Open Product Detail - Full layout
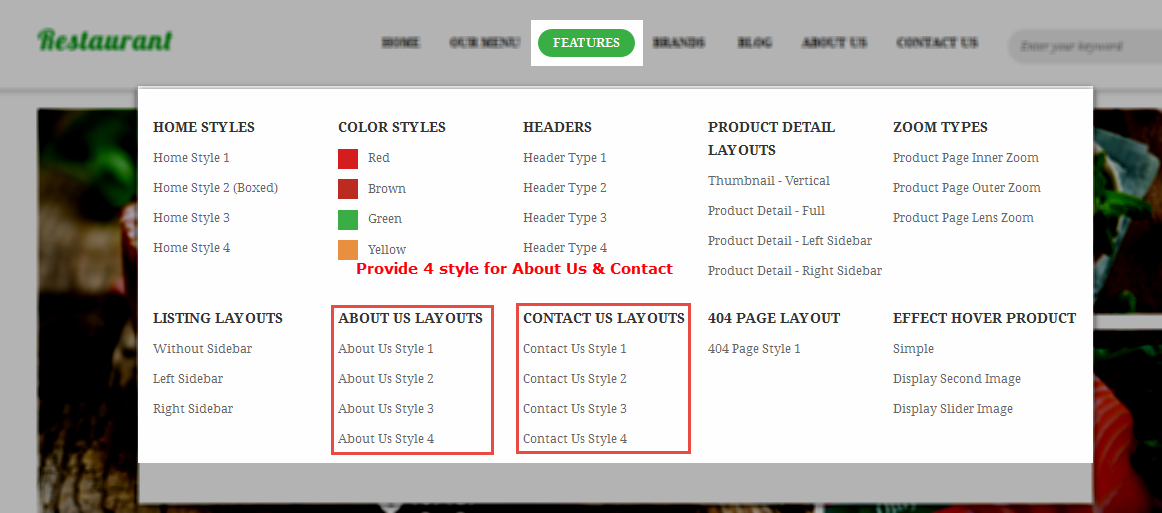 click(766, 211)
